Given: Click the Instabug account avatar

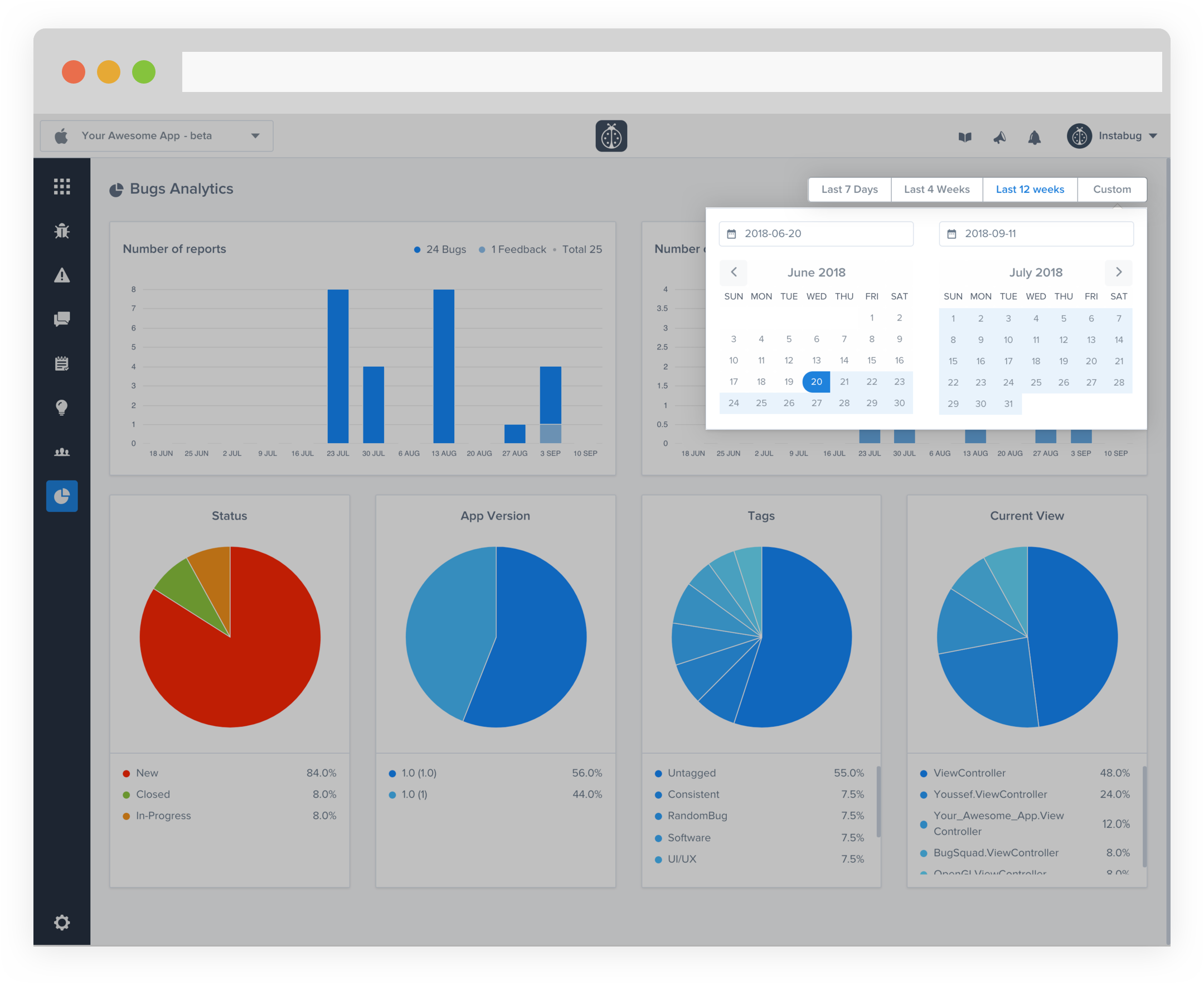Looking at the screenshot, I should 1079,136.
